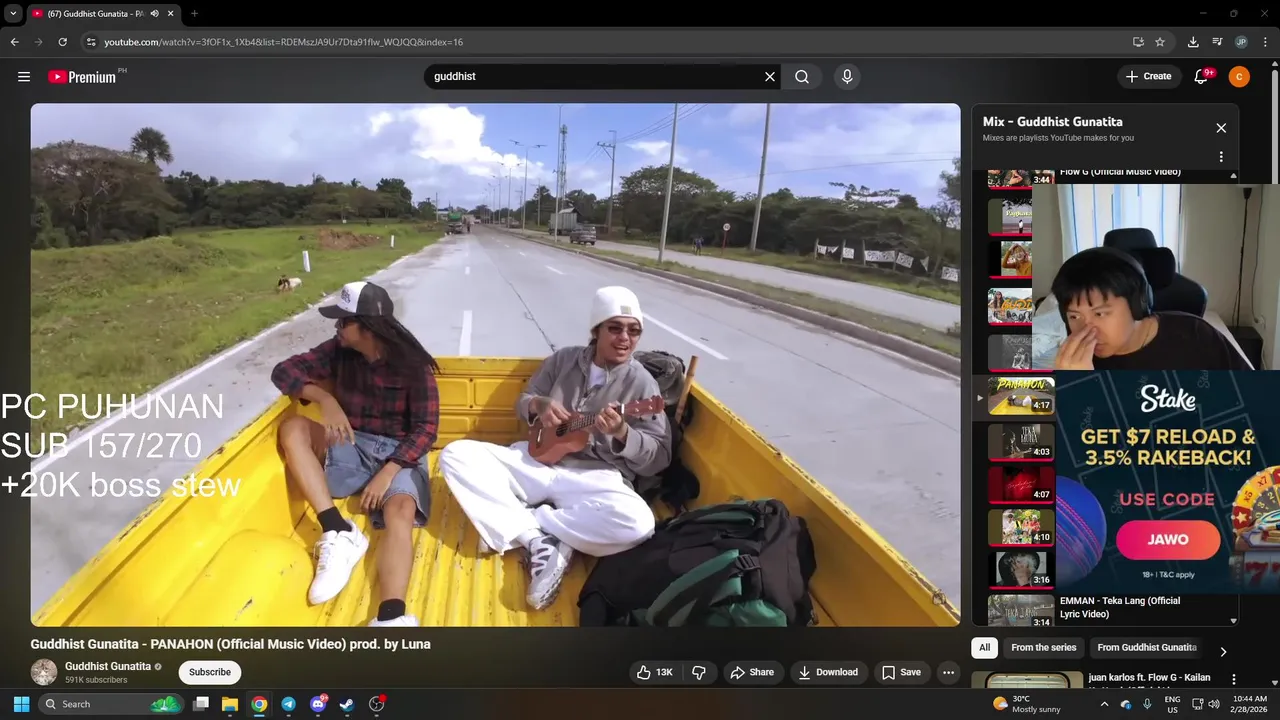Viewport: 1280px width, 720px height.
Task: Open the YouTube guide hamburger menu
Action: point(24,77)
